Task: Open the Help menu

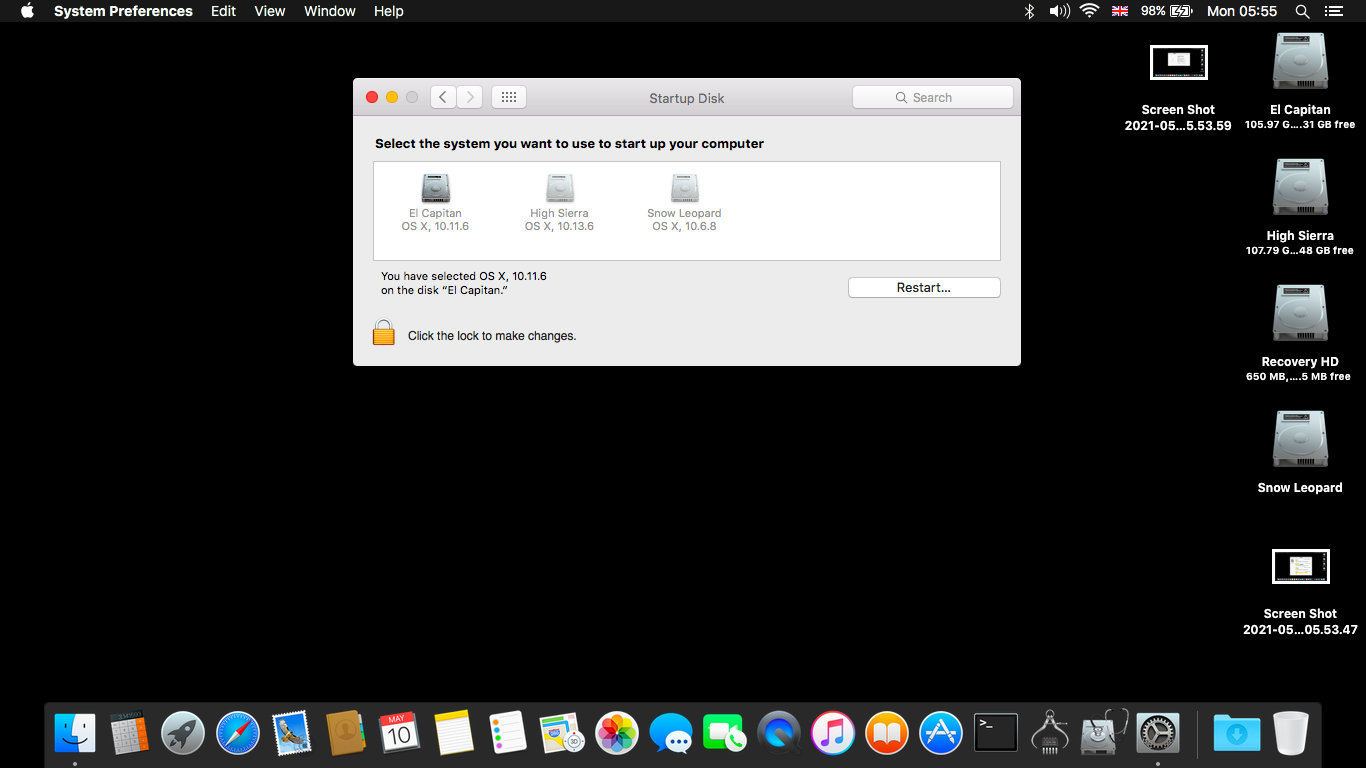Action: (x=389, y=11)
